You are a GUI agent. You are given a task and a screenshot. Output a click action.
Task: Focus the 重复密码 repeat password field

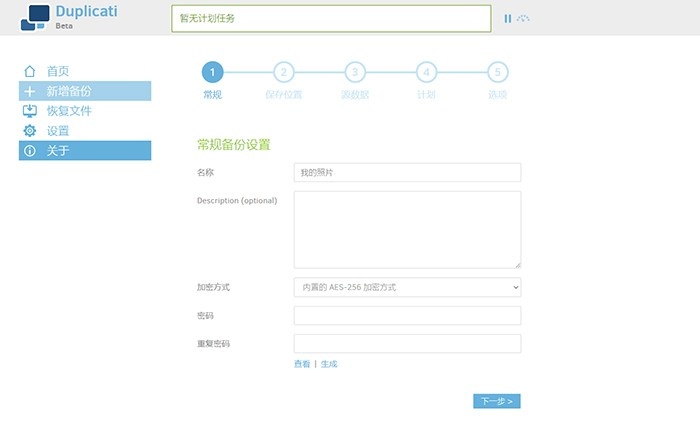[x=407, y=344]
